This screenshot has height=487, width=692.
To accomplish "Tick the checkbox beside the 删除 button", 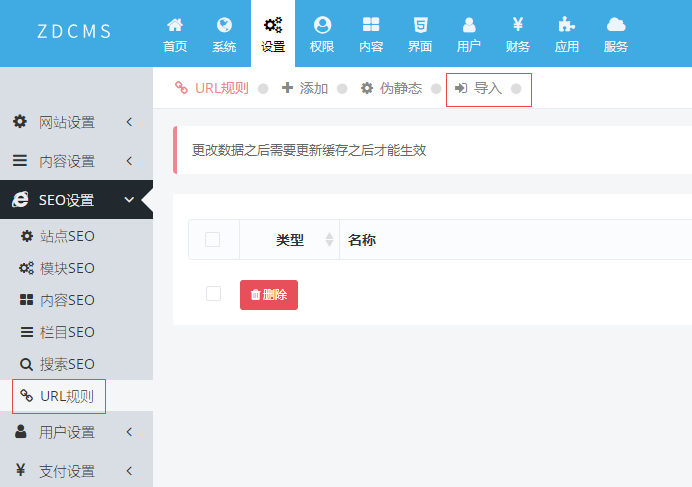I will click(x=214, y=294).
